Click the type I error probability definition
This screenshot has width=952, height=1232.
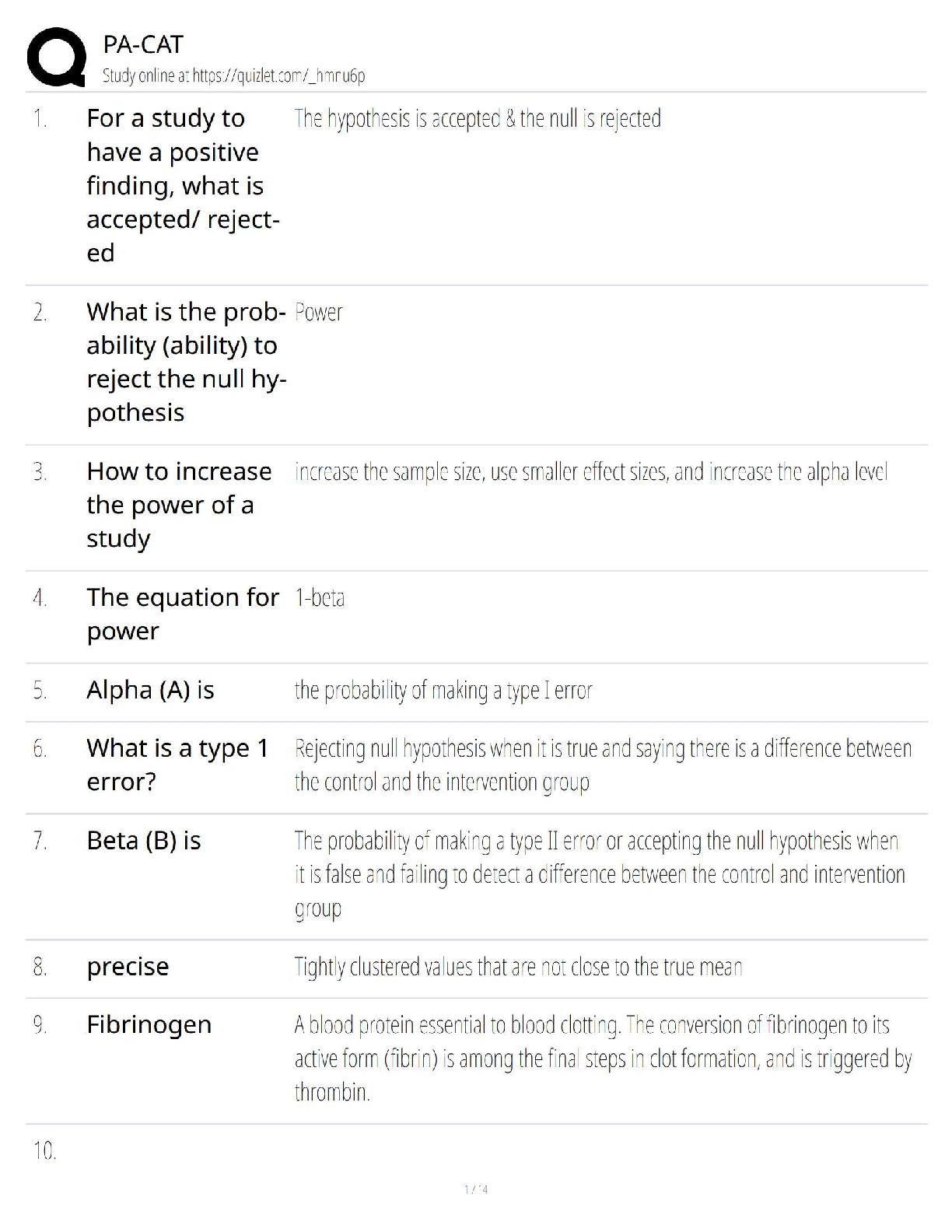[443, 691]
